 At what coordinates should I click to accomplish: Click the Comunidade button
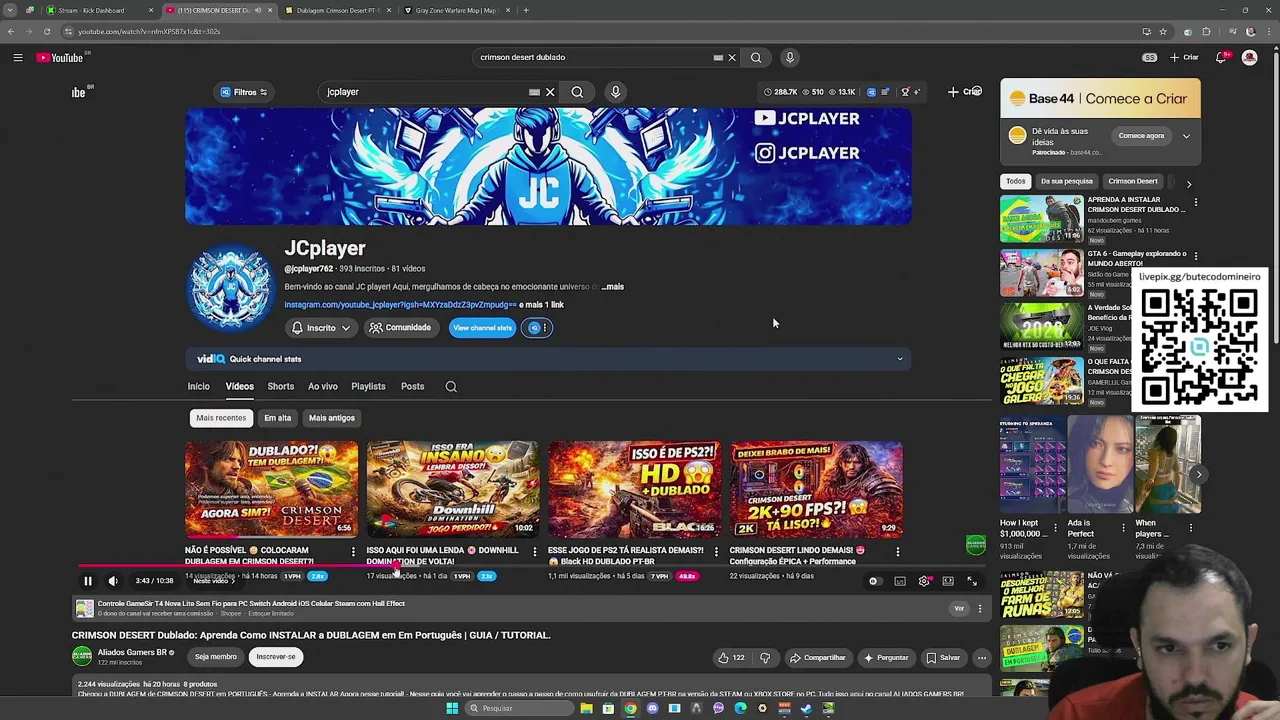[x=400, y=328]
